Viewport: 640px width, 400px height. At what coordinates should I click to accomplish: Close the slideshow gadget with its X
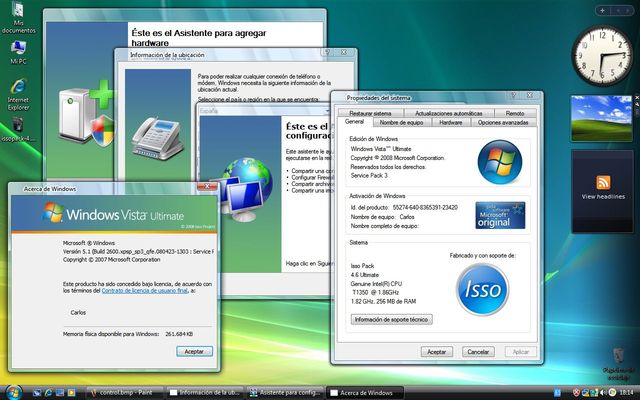[637, 98]
